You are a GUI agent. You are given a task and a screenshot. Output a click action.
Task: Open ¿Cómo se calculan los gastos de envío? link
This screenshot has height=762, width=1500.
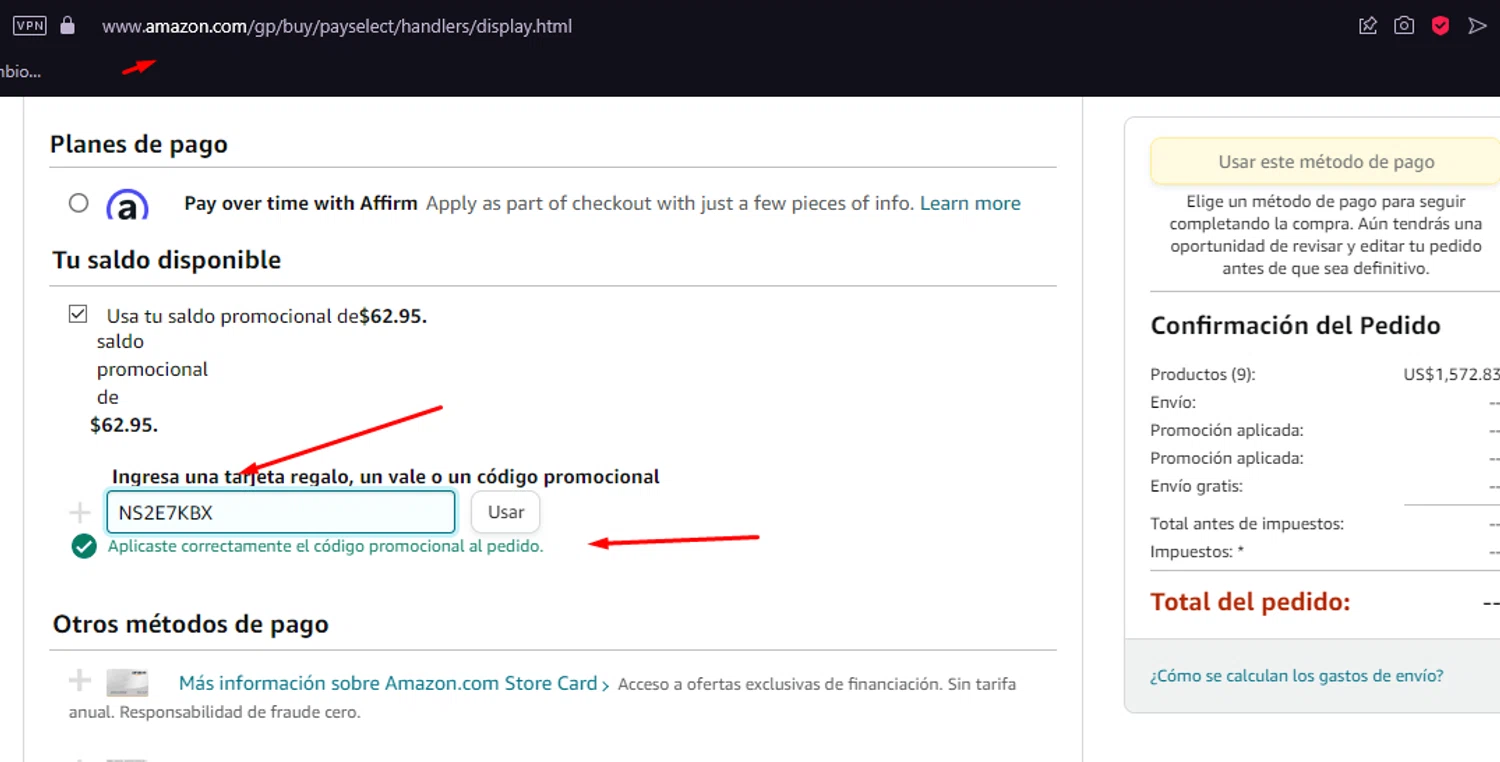tap(1297, 676)
